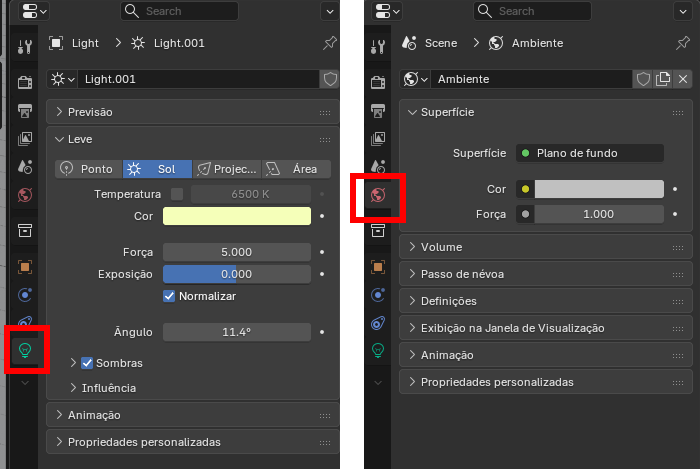Click Scene breadcrumb in Ambiente header
Viewport: 700px width, 469px height.
(x=441, y=43)
